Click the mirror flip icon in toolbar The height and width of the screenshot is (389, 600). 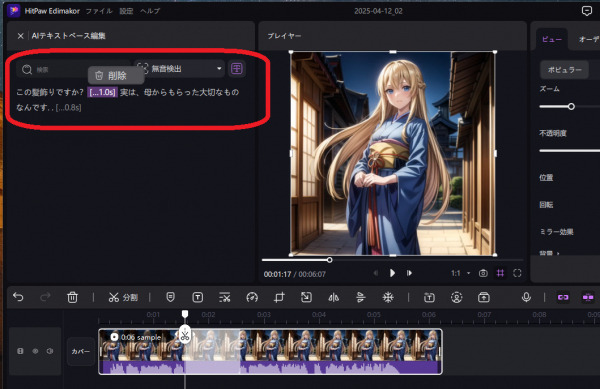(x=333, y=297)
